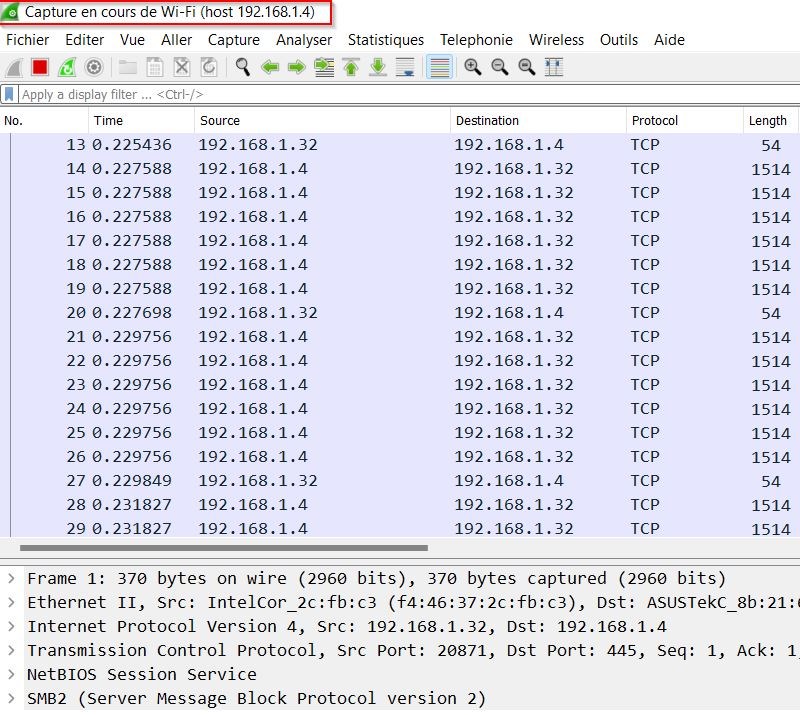The width and height of the screenshot is (800, 715).
Task: Click the horizontal scrollbar of packet list
Action: (223, 548)
